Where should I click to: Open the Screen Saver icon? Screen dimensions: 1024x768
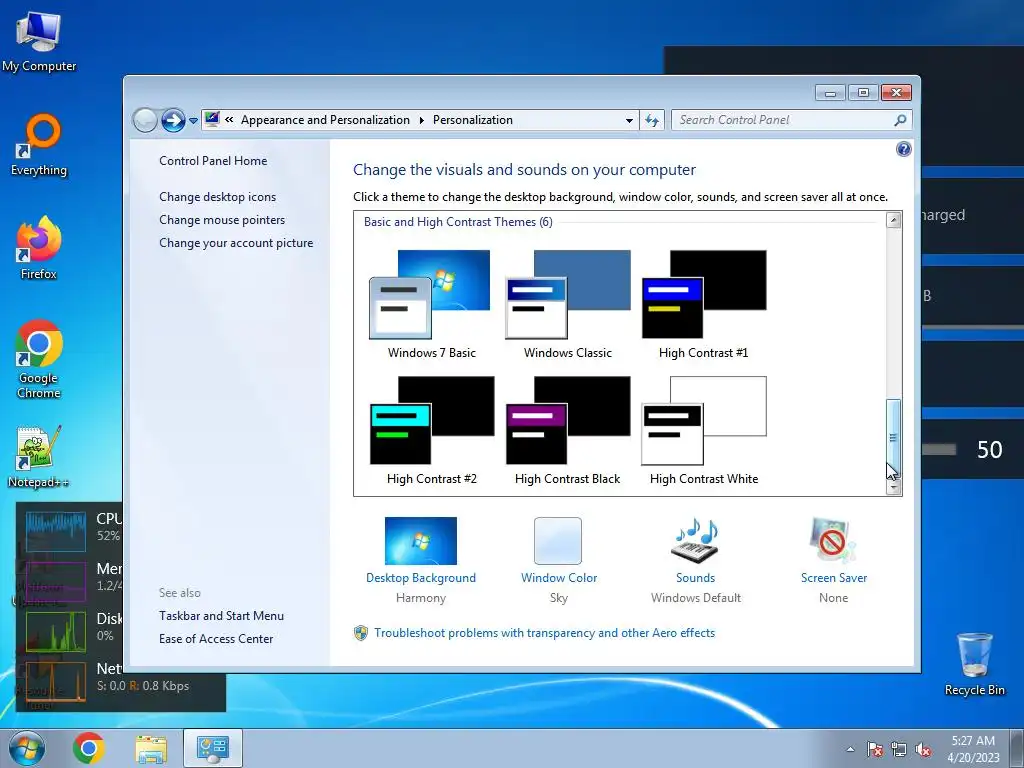pos(833,541)
